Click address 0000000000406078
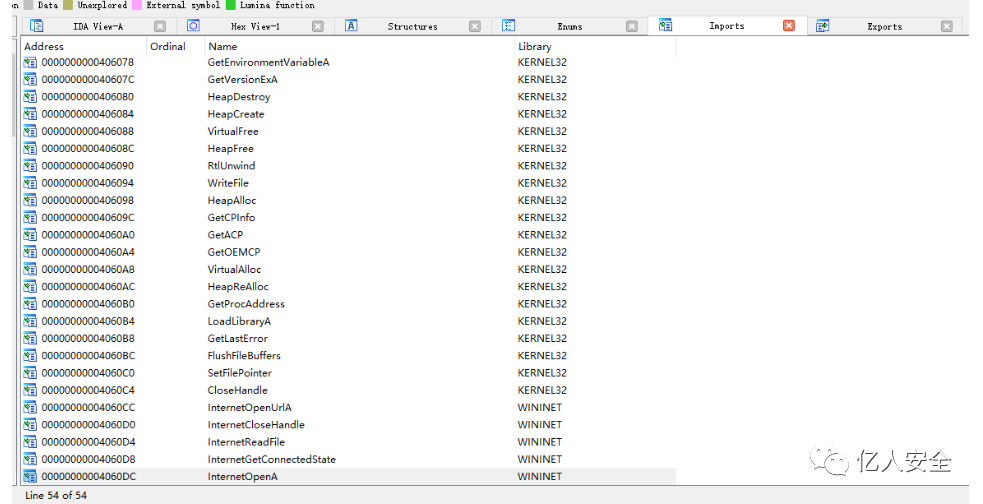Viewport: 983px width, 504px height. click(x=88, y=62)
